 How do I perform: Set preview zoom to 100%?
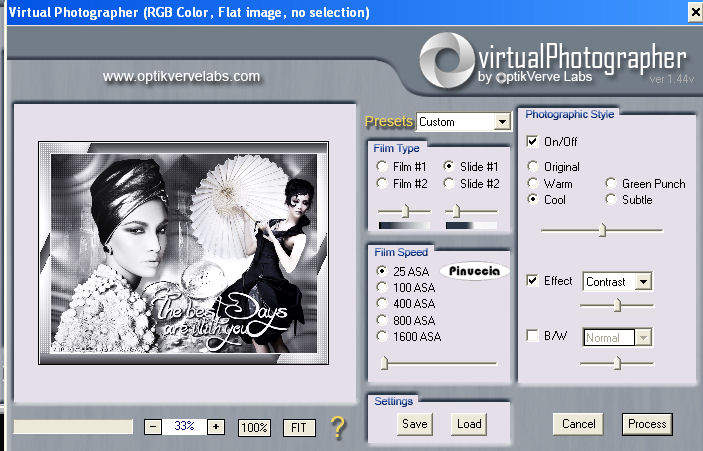click(x=254, y=428)
